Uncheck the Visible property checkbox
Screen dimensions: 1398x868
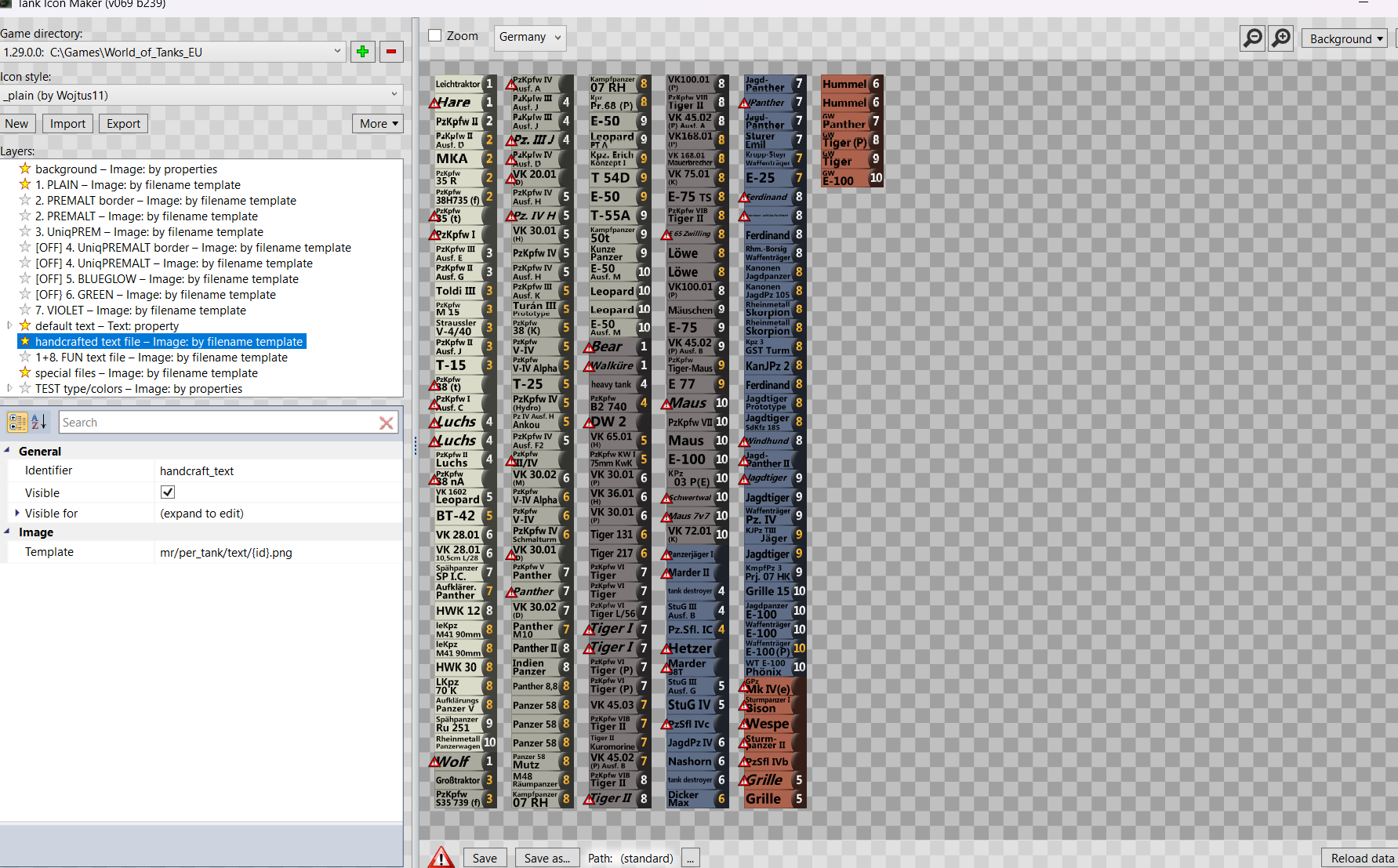168,492
